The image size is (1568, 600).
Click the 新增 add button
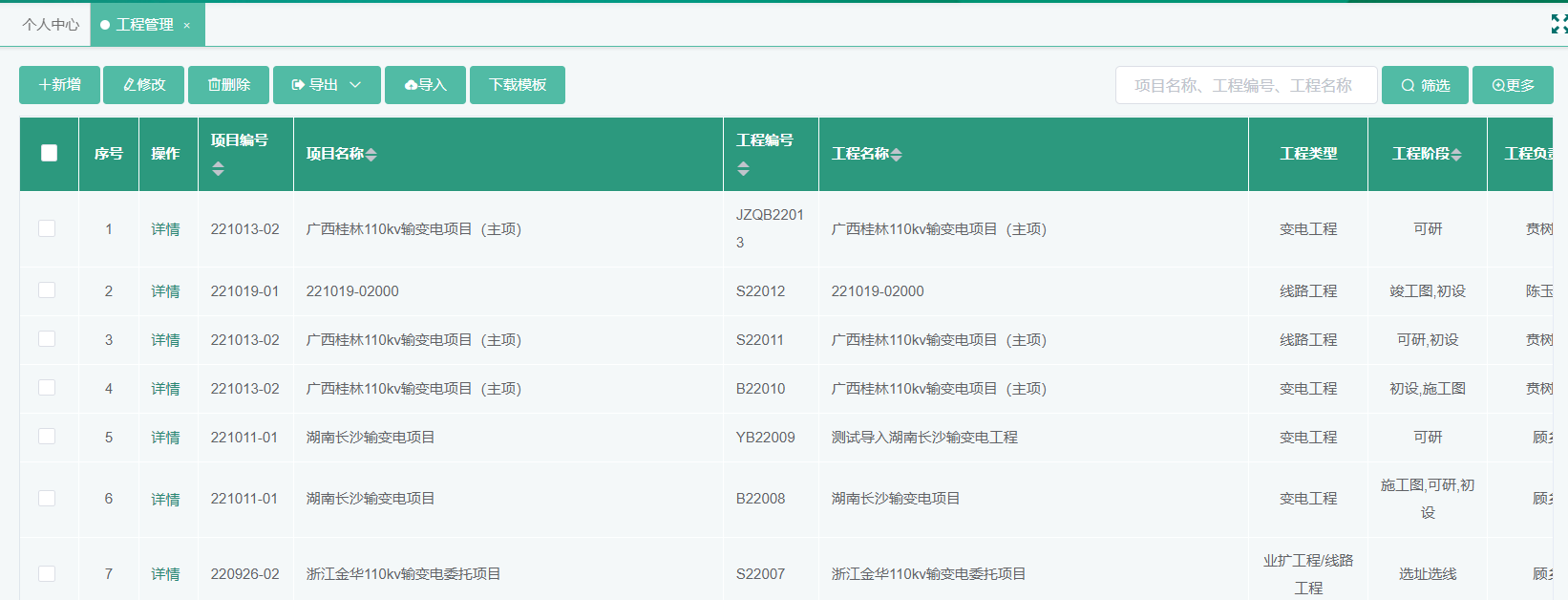(59, 85)
